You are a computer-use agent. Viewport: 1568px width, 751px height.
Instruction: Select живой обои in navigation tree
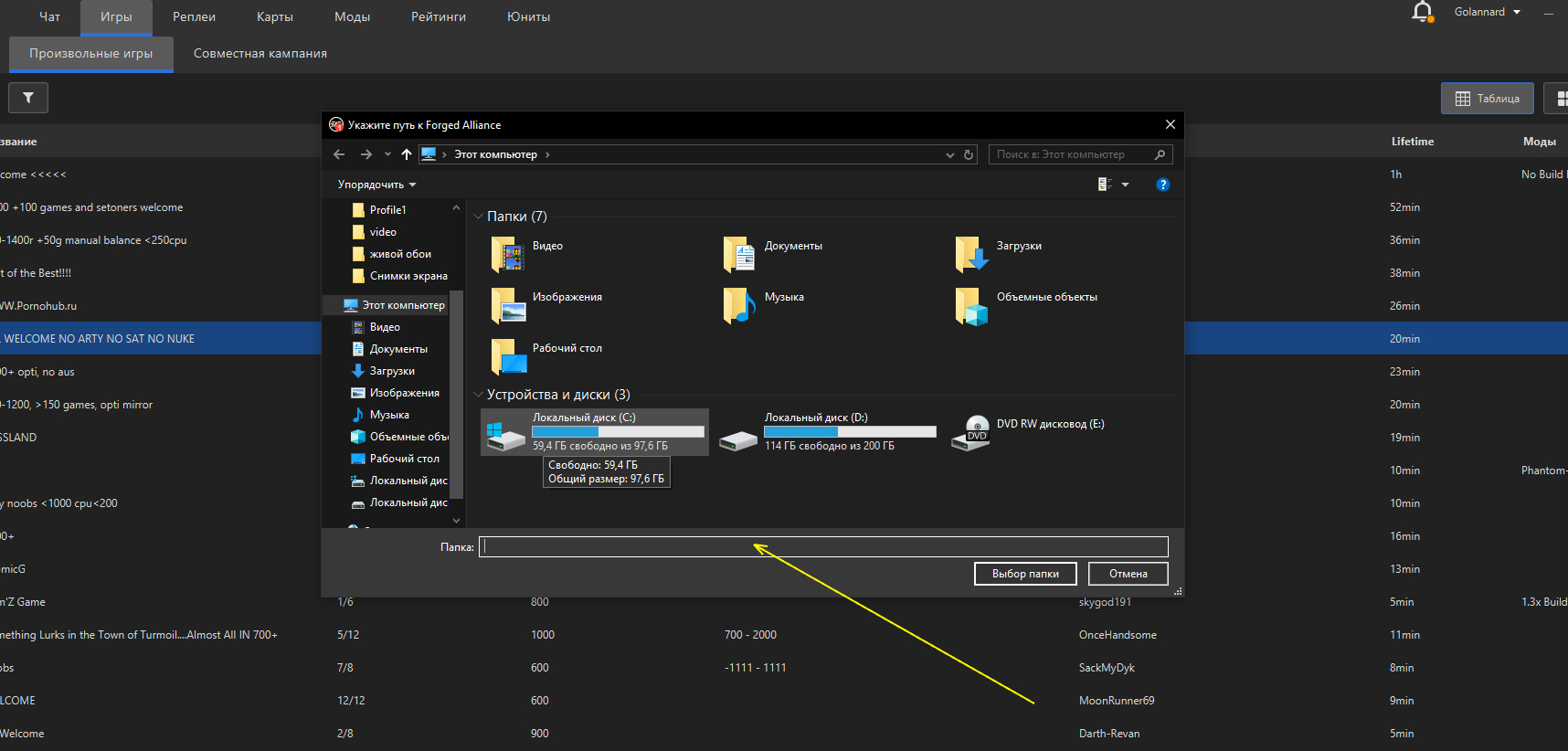(400, 254)
